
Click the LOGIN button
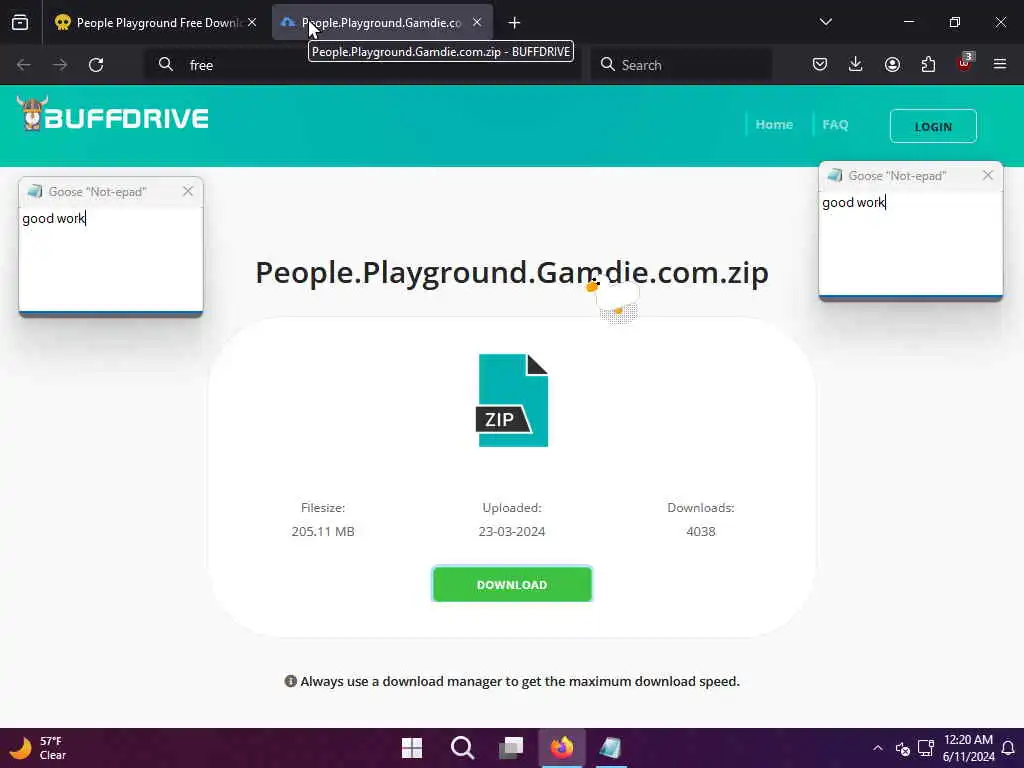coord(933,126)
